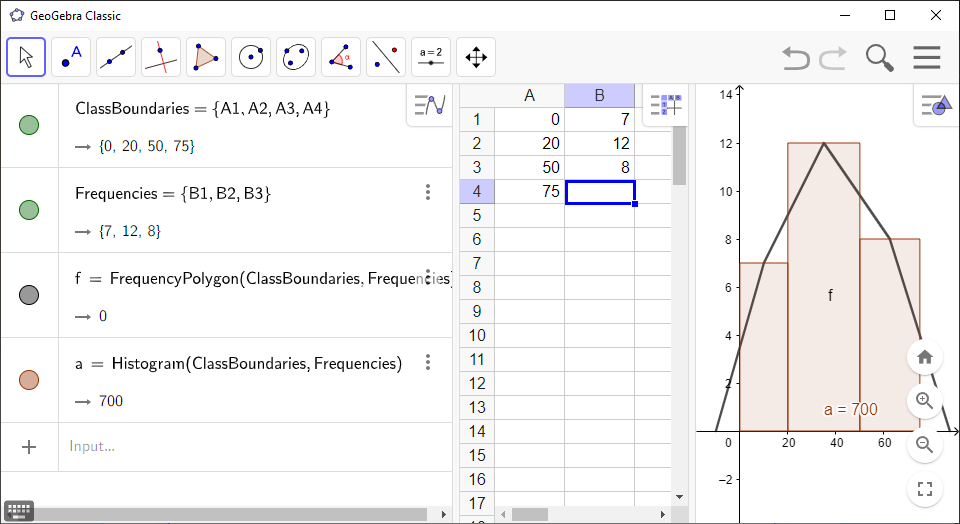Click the algebra Input field
The width and height of the screenshot is (960, 524).
250,446
